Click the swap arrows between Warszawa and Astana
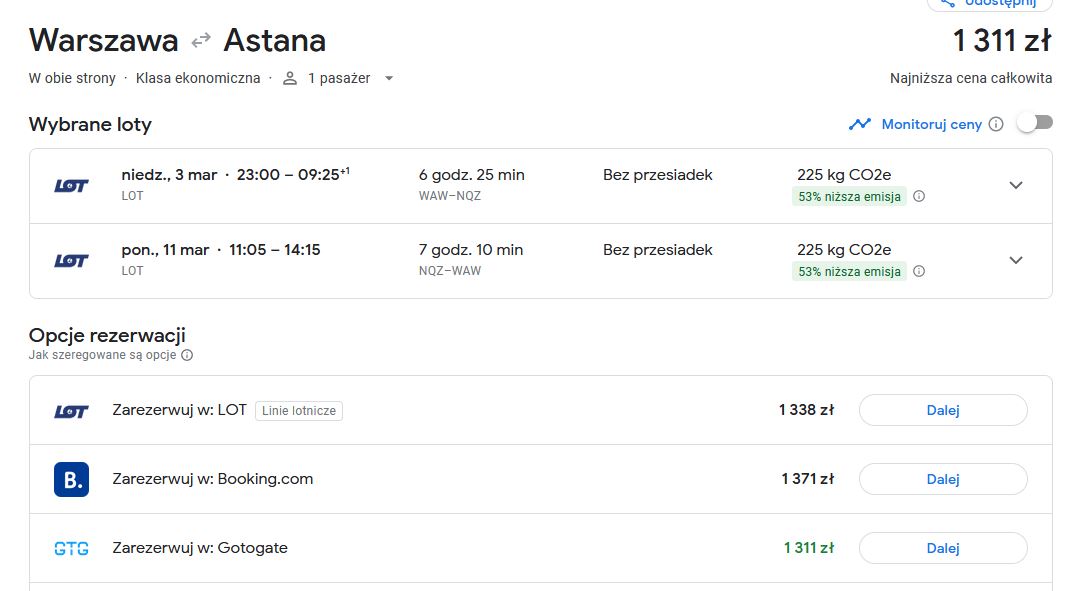 (201, 41)
